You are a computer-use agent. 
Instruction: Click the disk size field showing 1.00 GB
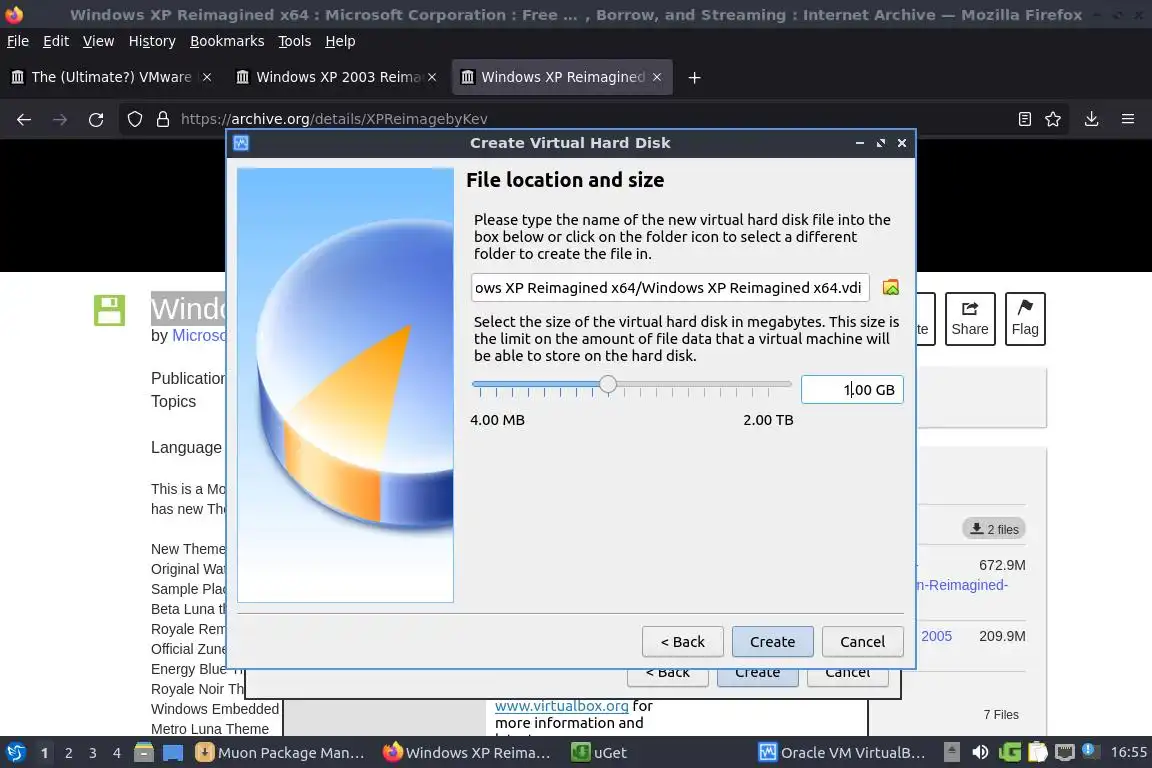(x=852, y=390)
